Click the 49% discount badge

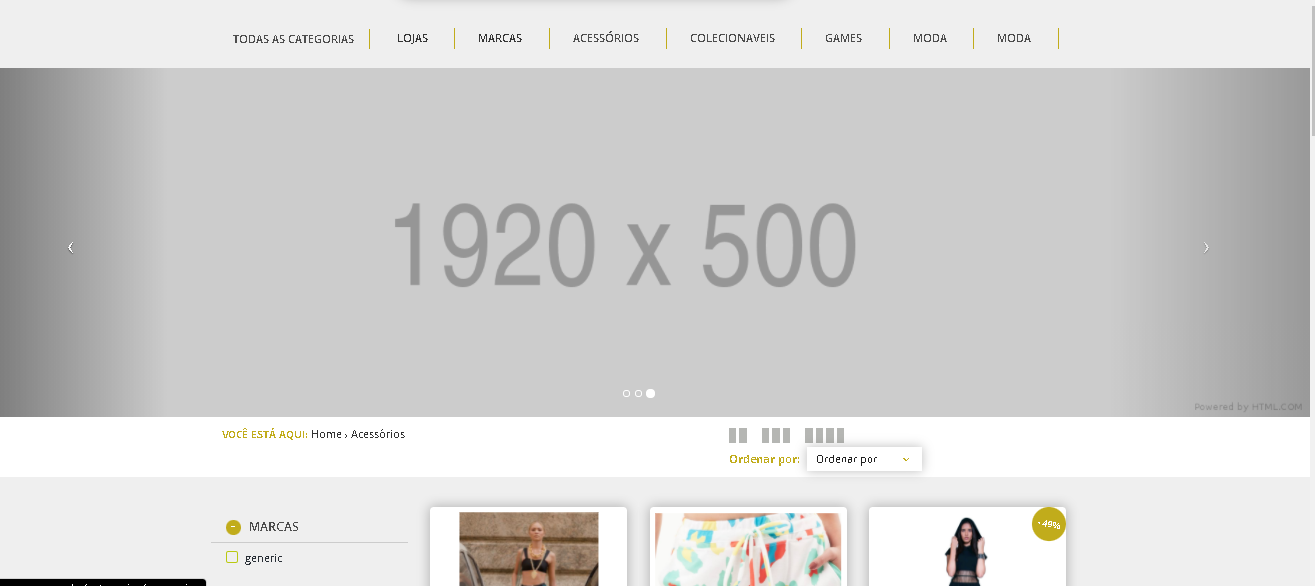click(x=1049, y=524)
